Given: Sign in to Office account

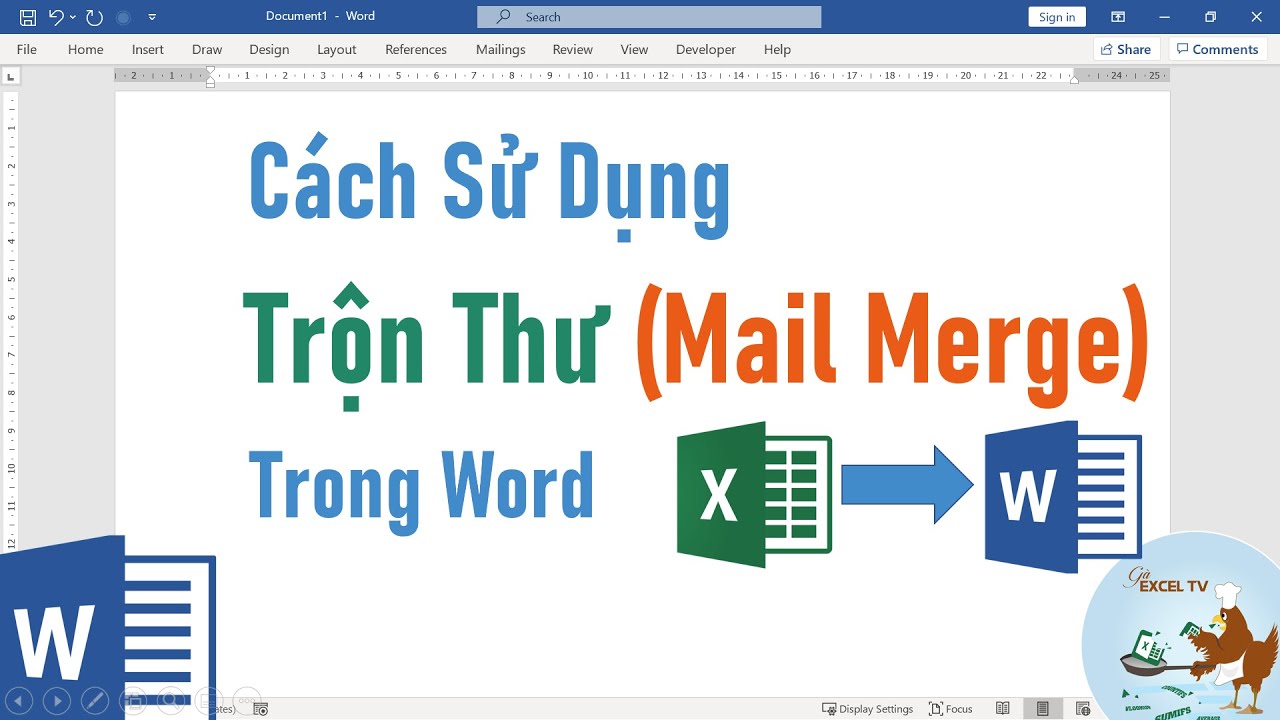Looking at the screenshot, I should (1057, 17).
